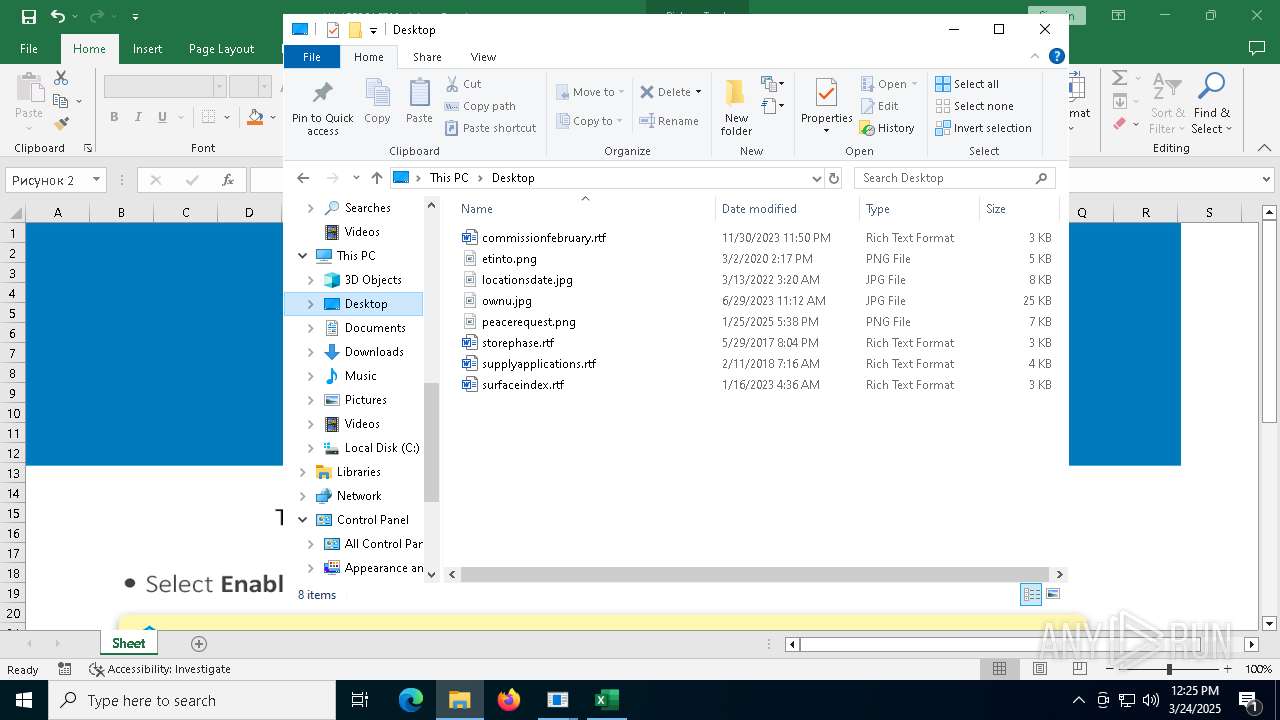Open Excel Page Layout tab
Image resolution: width=1280 pixels, height=720 pixels.
point(221,49)
